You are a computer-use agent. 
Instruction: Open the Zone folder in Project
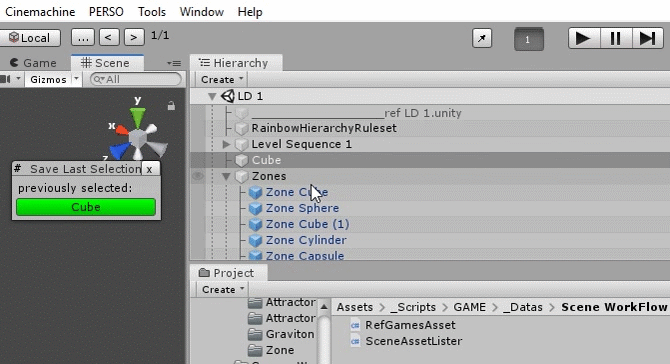[x=279, y=350]
